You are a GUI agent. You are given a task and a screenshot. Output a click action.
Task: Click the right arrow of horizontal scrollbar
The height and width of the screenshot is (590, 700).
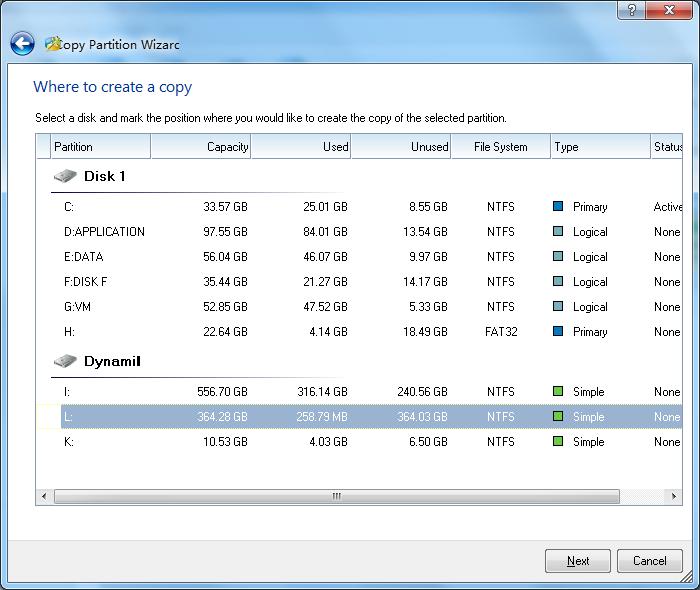point(674,496)
